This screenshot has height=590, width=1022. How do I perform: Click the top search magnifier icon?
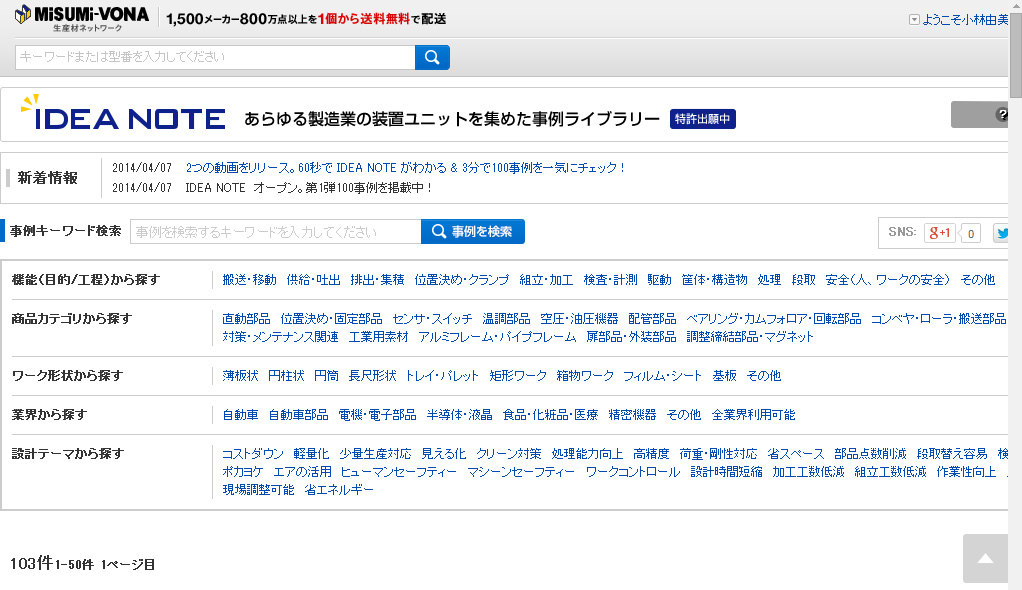432,57
